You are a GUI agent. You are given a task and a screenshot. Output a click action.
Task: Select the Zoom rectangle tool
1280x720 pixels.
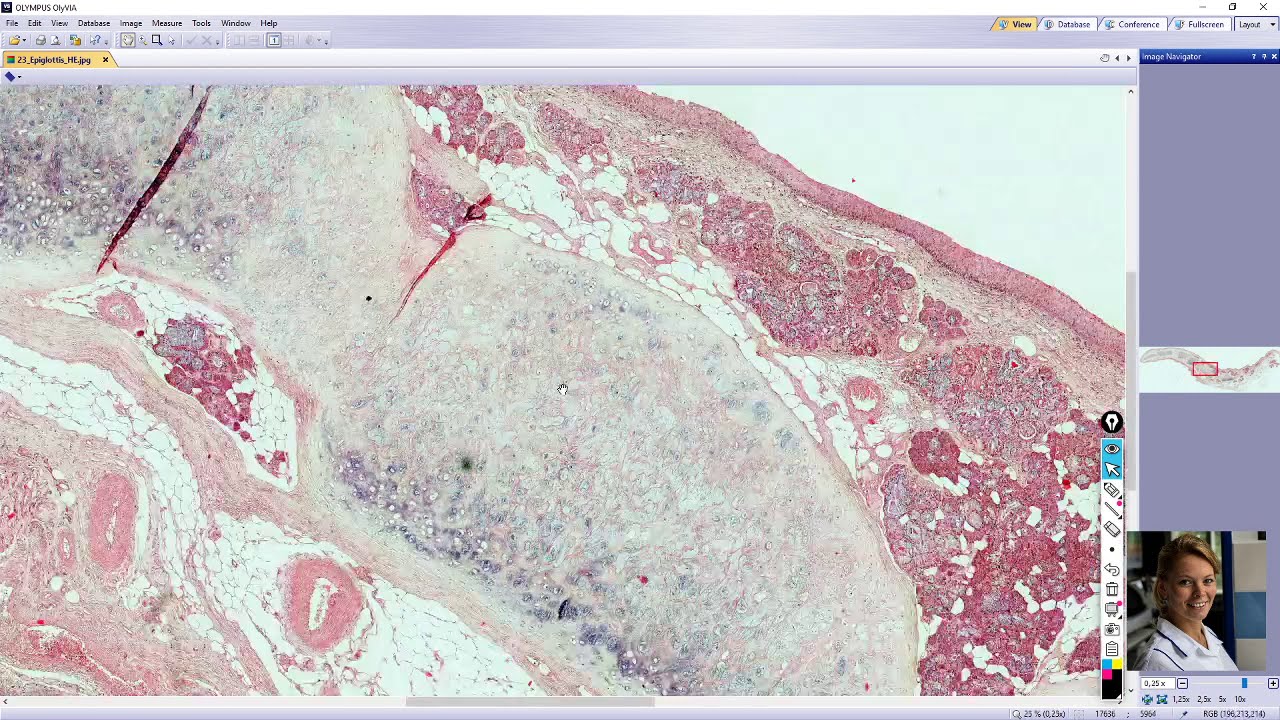point(157,40)
